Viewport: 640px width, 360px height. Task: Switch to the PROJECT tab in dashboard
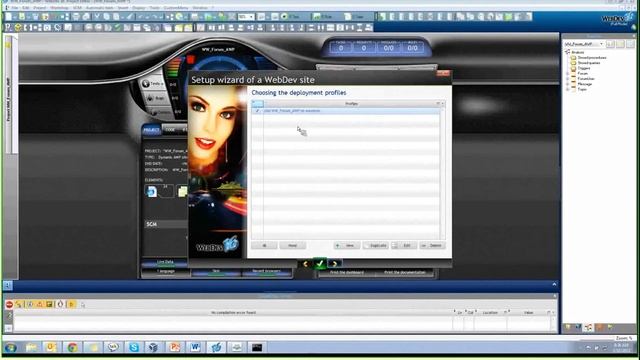pos(151,130)
